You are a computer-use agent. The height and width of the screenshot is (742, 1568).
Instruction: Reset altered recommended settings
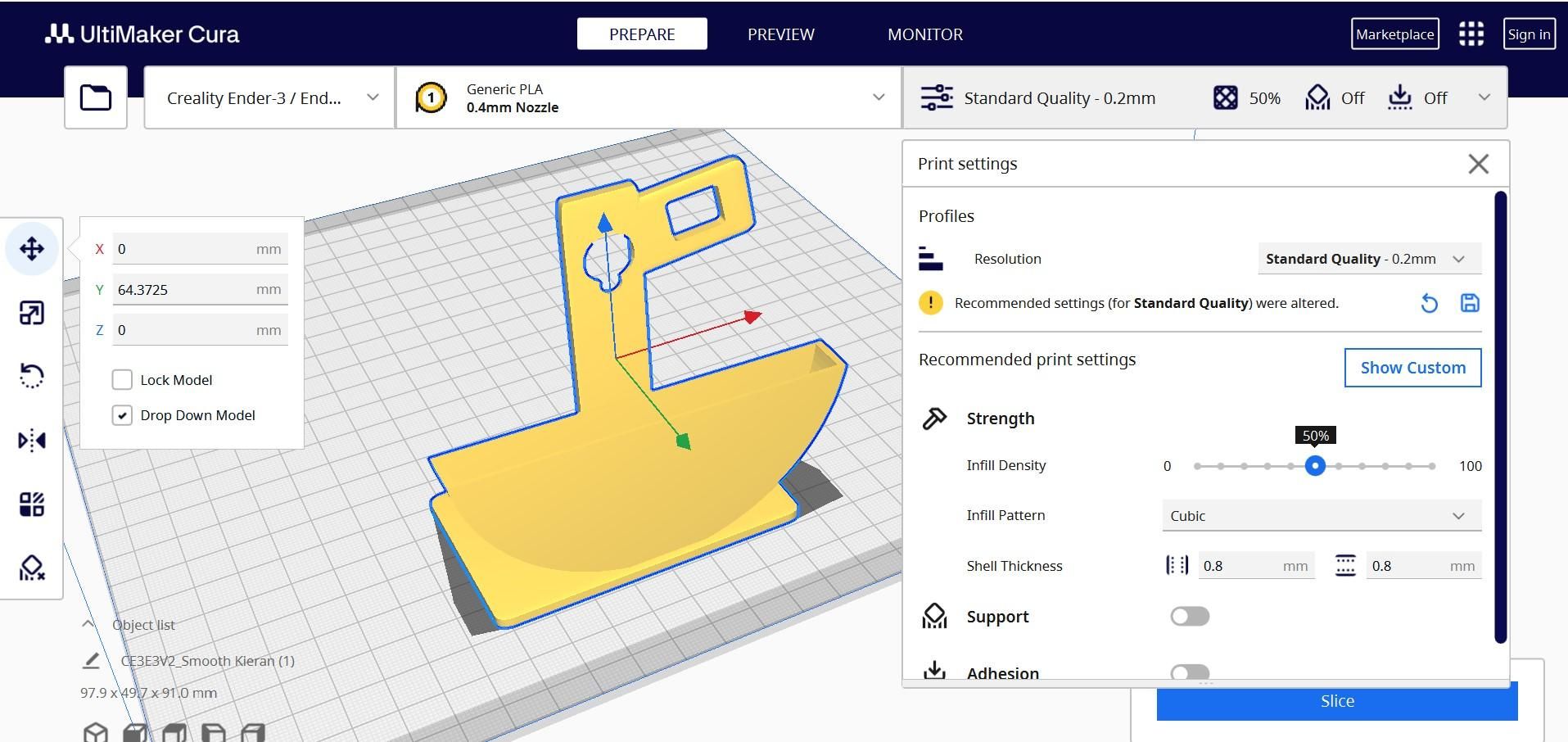tap(1429, 303)
